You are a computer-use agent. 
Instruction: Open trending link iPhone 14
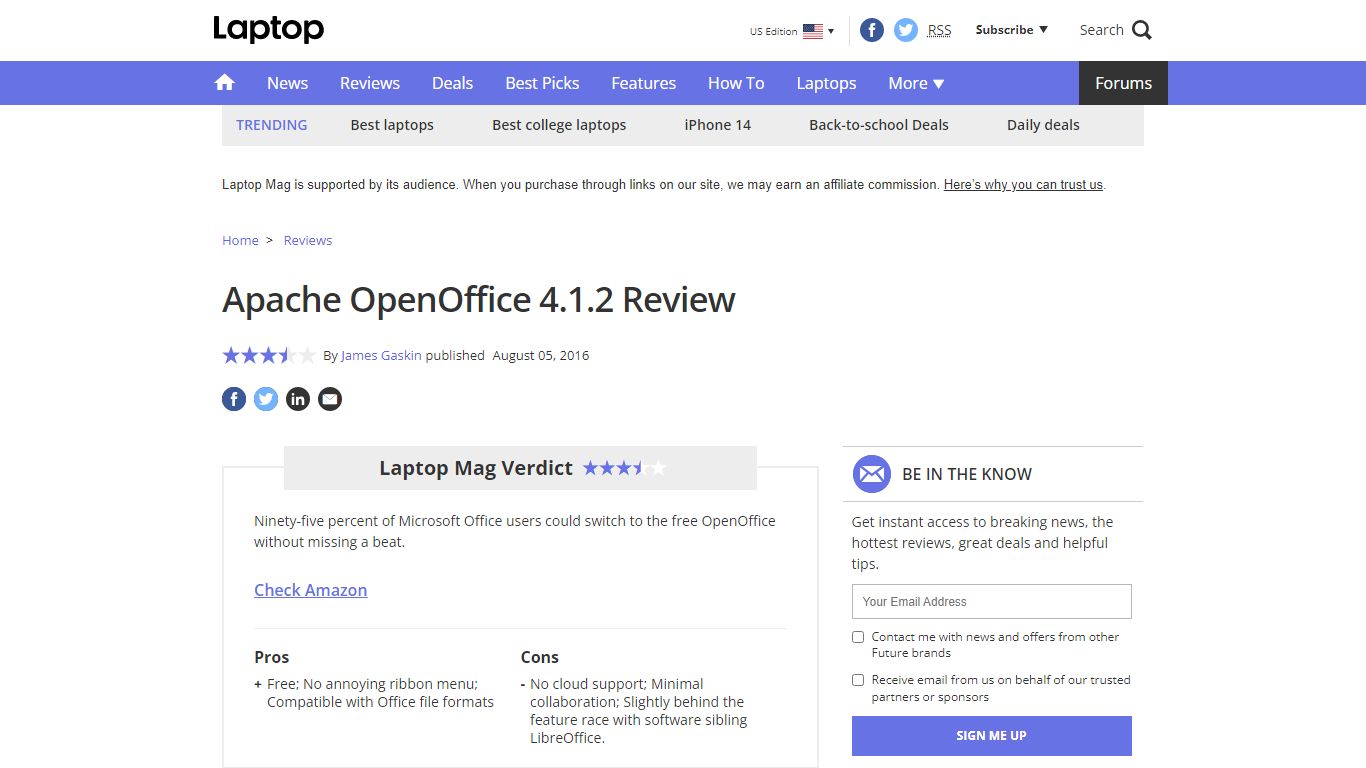[717, 125]
